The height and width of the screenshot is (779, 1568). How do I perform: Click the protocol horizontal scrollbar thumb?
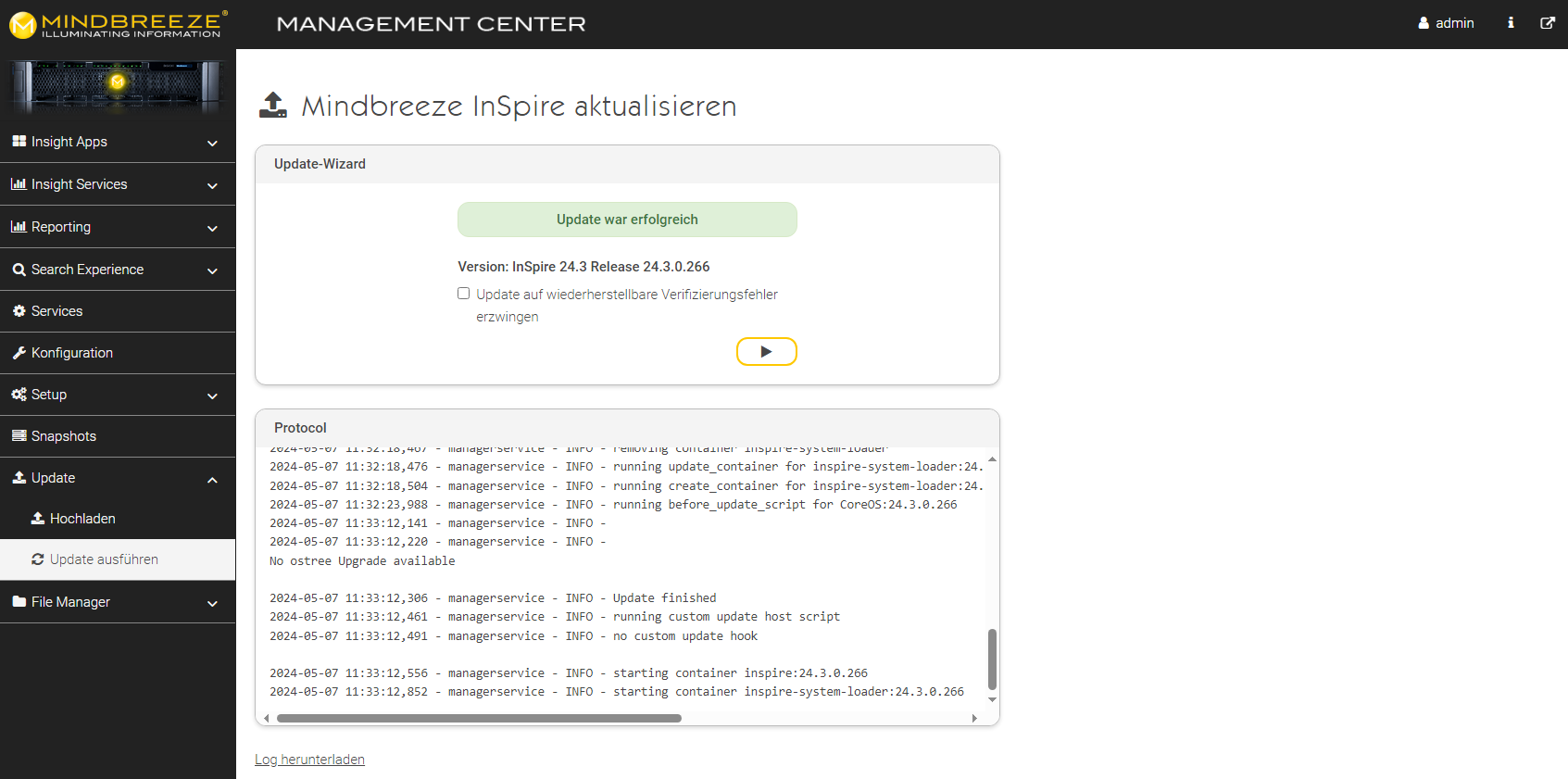479,718
